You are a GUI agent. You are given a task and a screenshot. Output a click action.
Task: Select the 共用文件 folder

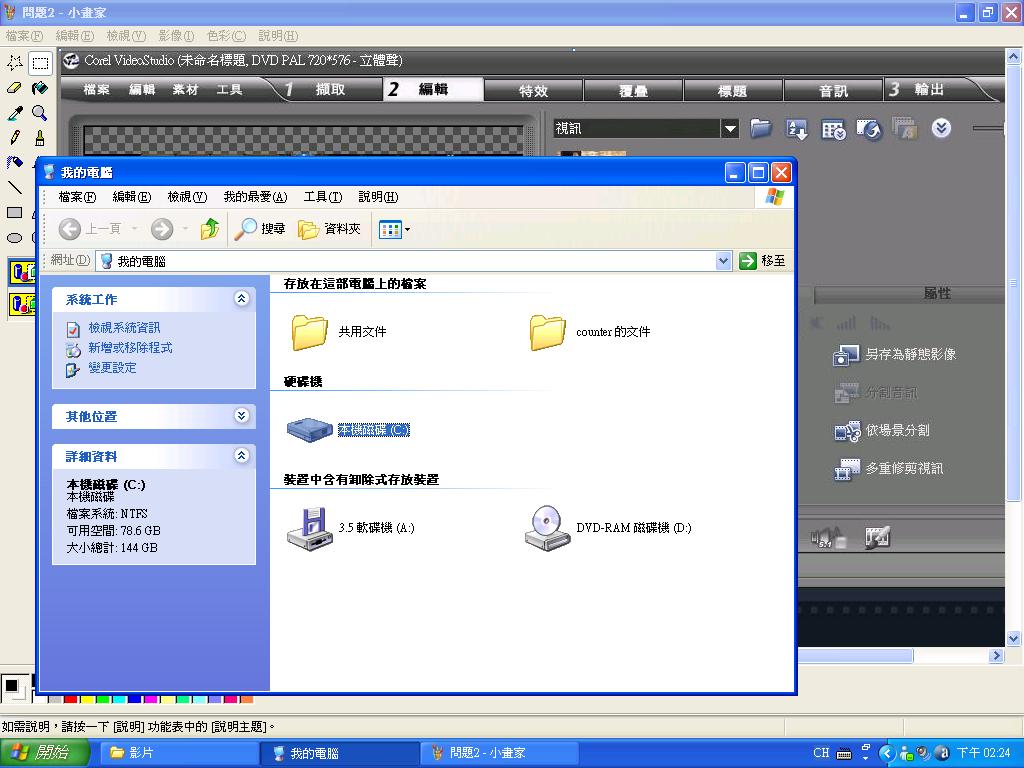340,332
